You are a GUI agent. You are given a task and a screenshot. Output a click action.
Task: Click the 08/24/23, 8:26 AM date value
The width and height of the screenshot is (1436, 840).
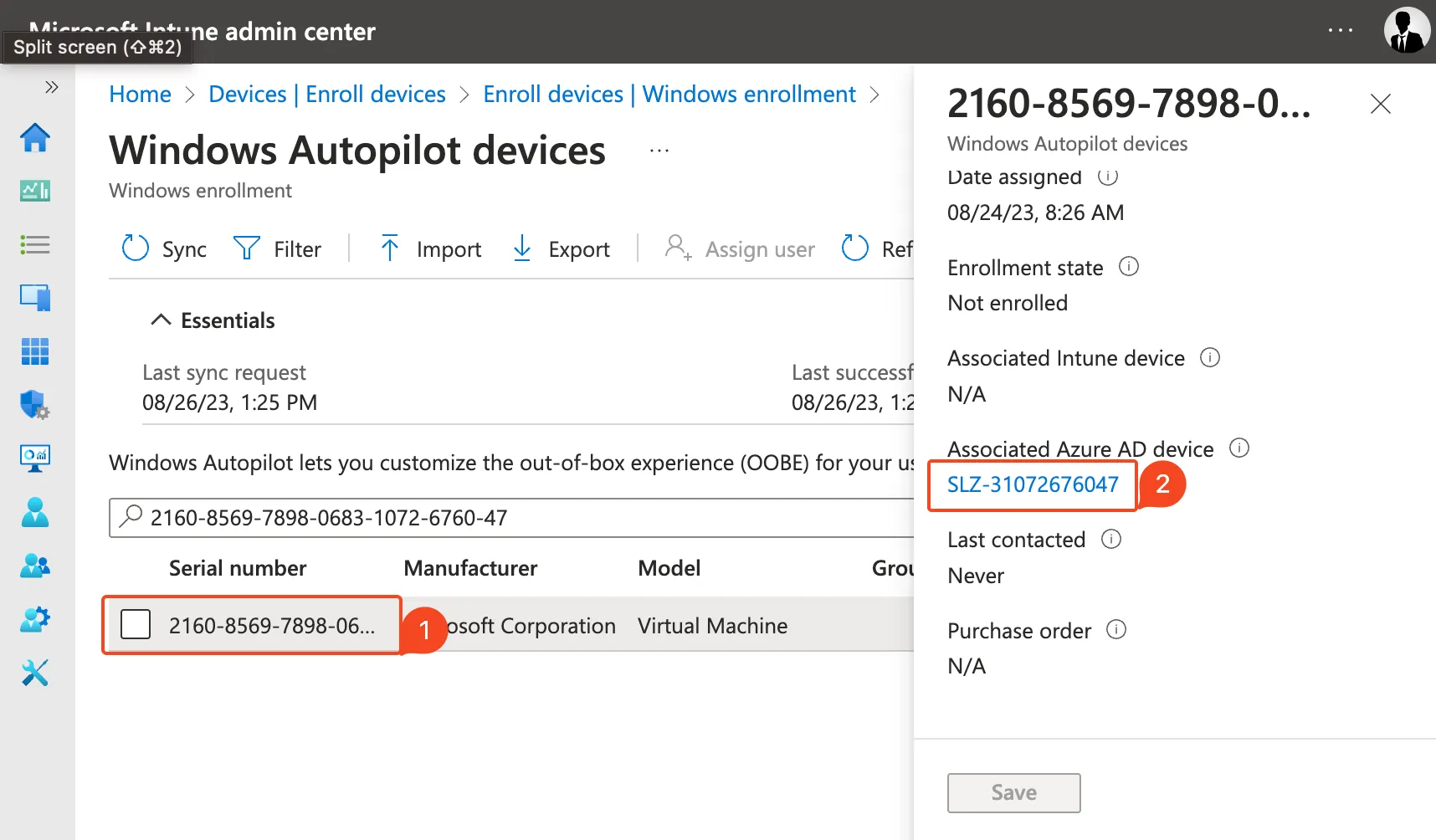(x=1035, y=213)
